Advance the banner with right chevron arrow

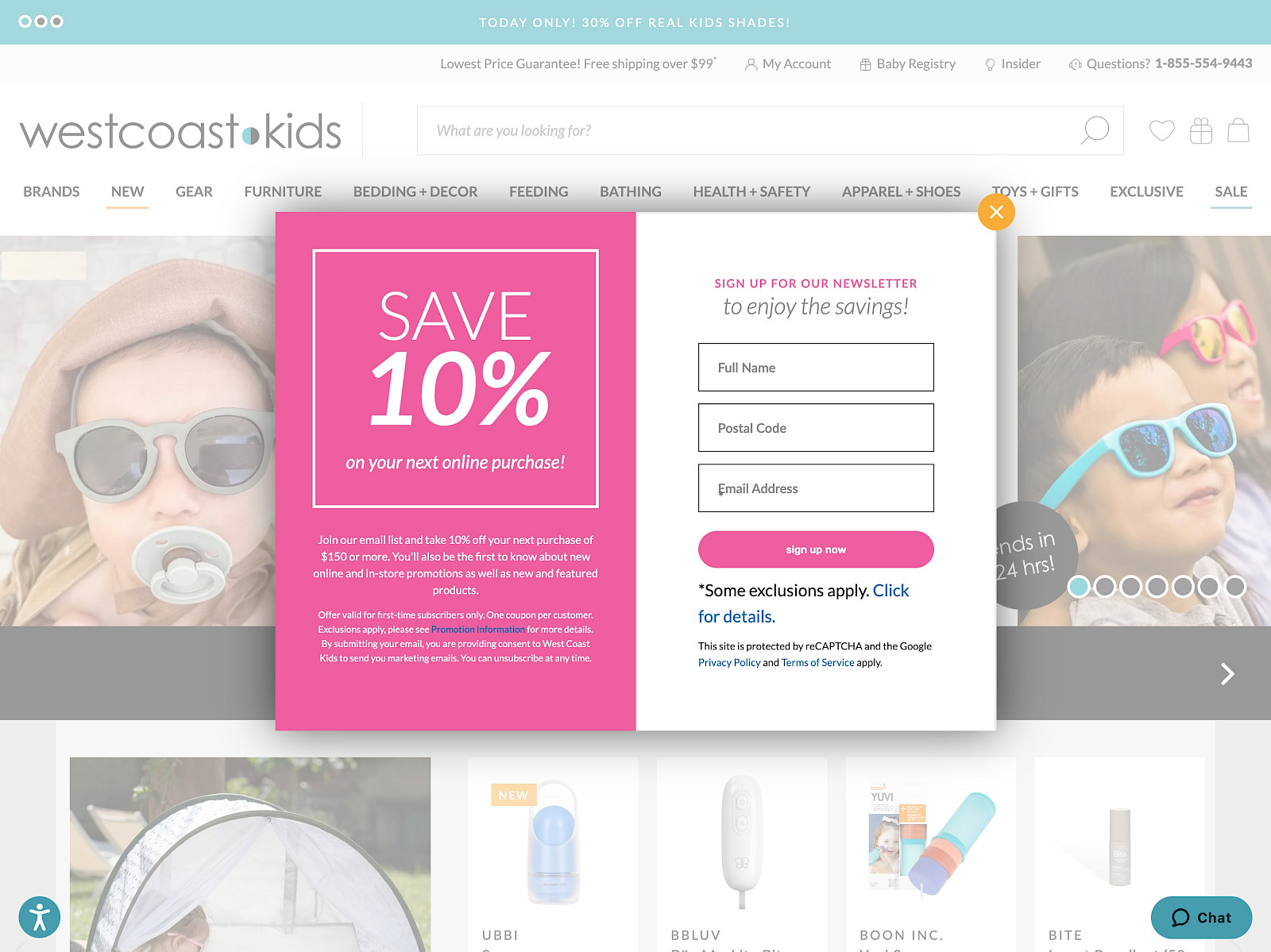[x=1227, y=673]
